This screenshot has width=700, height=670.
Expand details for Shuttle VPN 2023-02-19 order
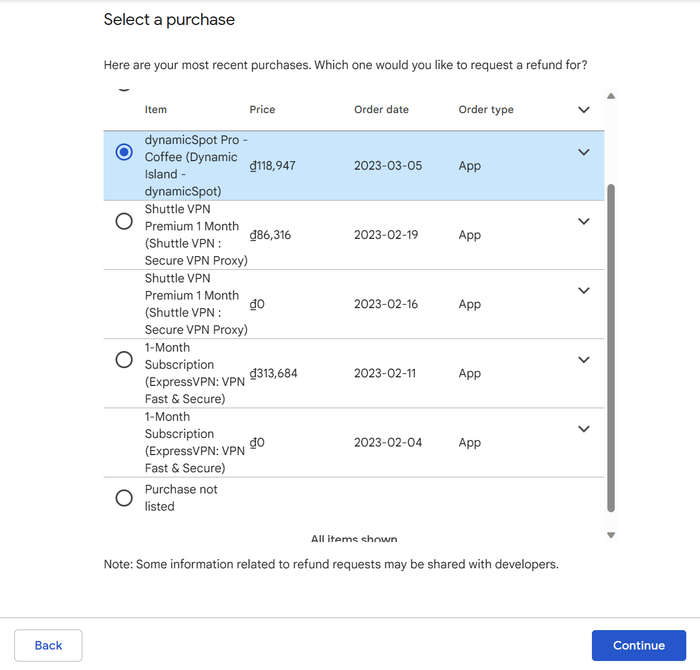coord(583,221)
